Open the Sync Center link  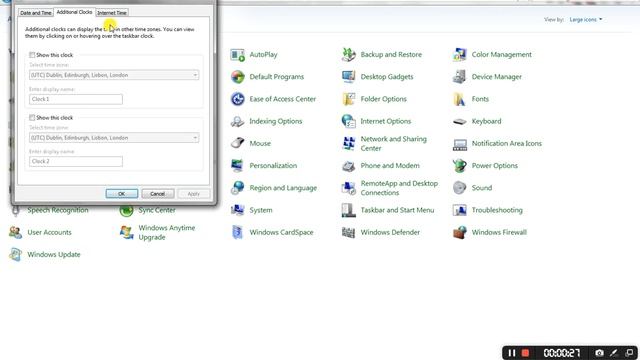pos(157,210)
